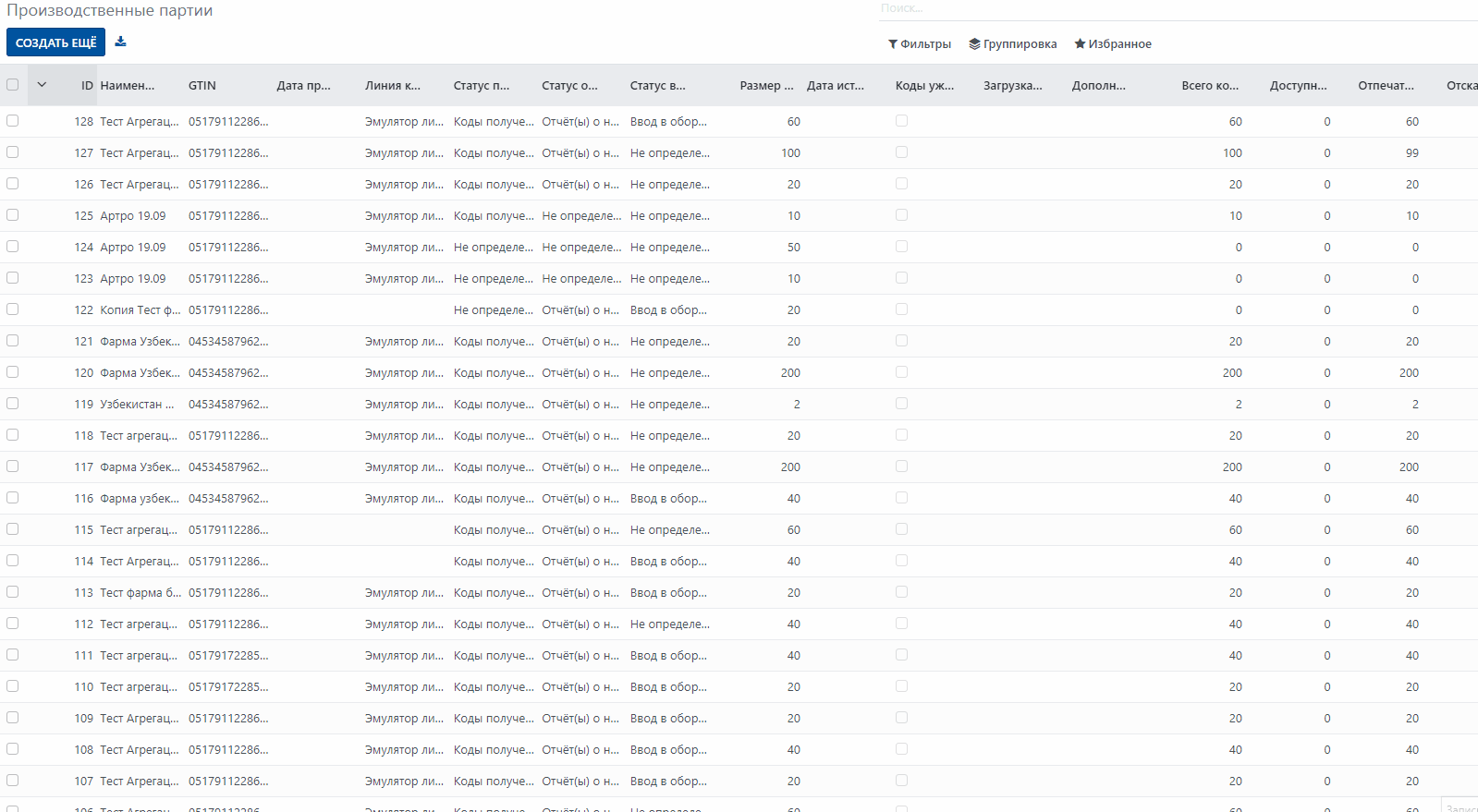Click the Создать ещё button
Viewport: 1478px width, 812px height.
[55, 42]
